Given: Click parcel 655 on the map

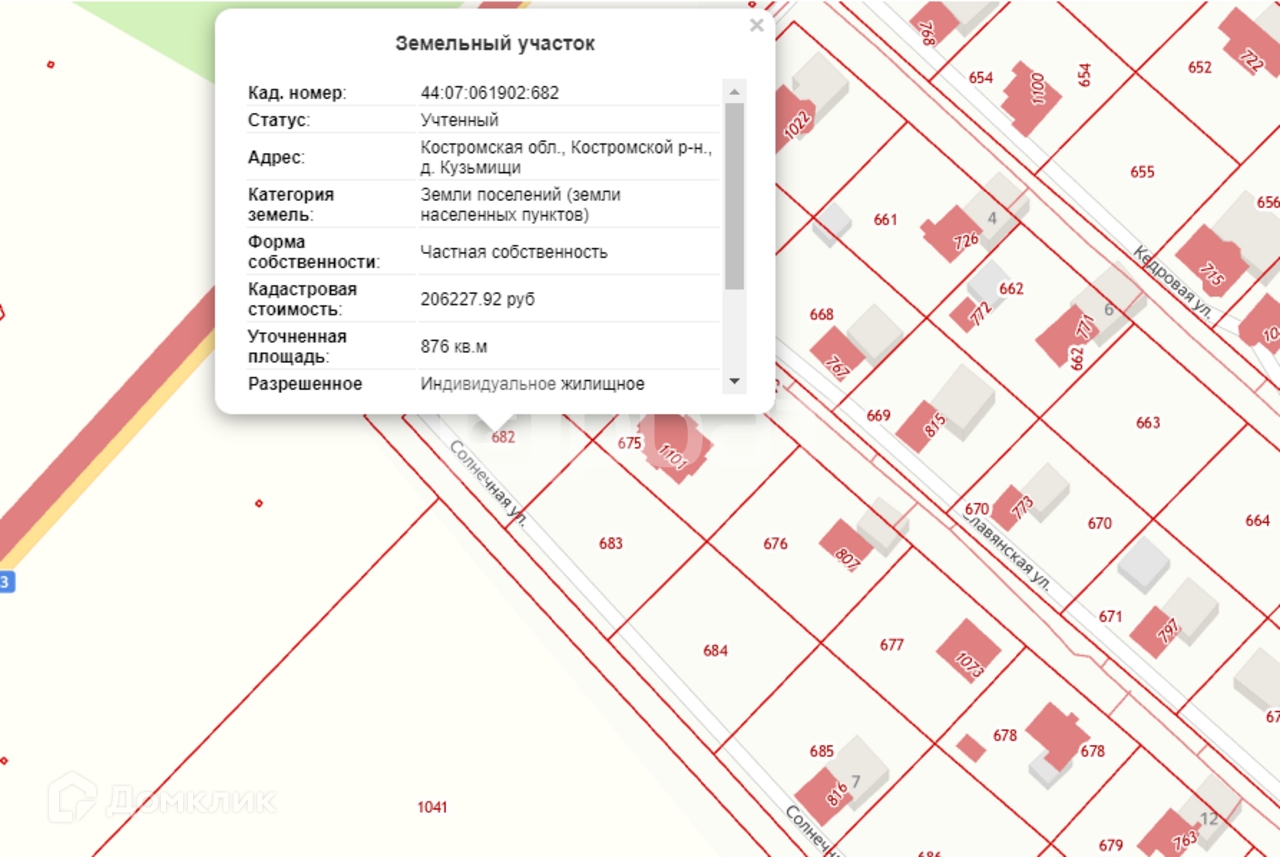Looking at the screenshot, I should (x=1142, y=172).
